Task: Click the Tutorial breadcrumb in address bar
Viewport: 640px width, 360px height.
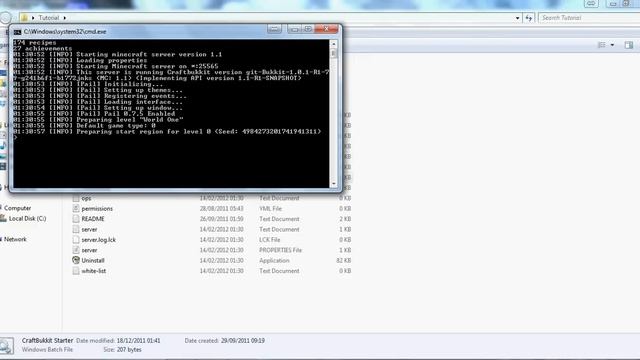Action: tap(49, 18)
